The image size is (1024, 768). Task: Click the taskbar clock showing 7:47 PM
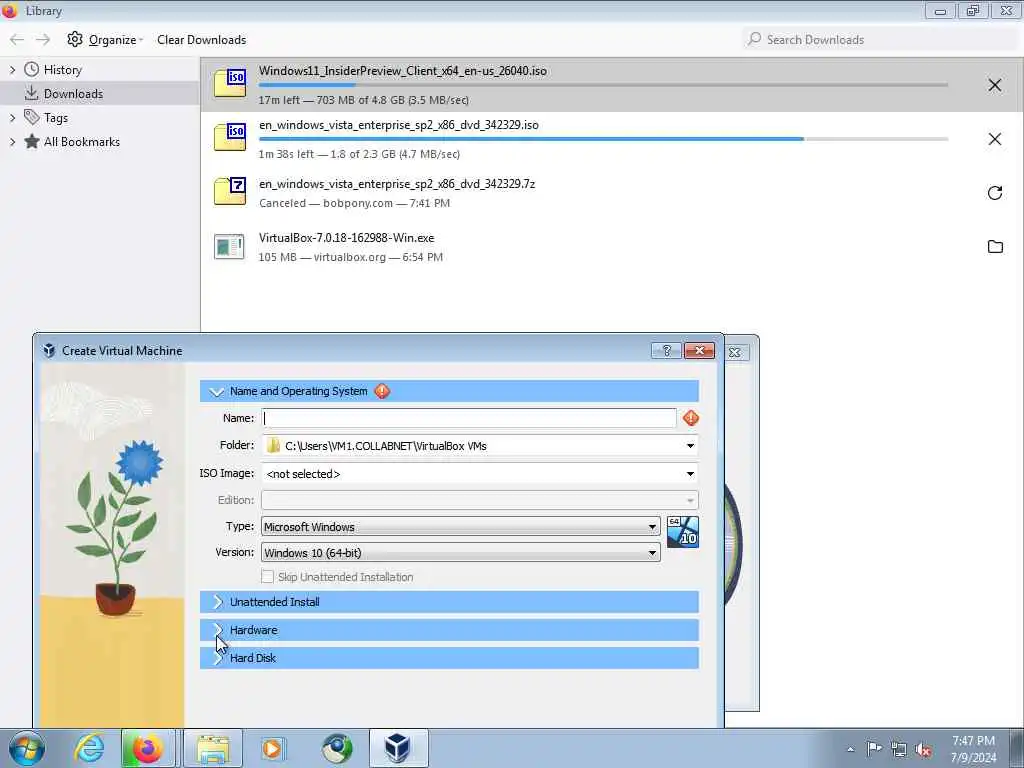click(973, 749)
